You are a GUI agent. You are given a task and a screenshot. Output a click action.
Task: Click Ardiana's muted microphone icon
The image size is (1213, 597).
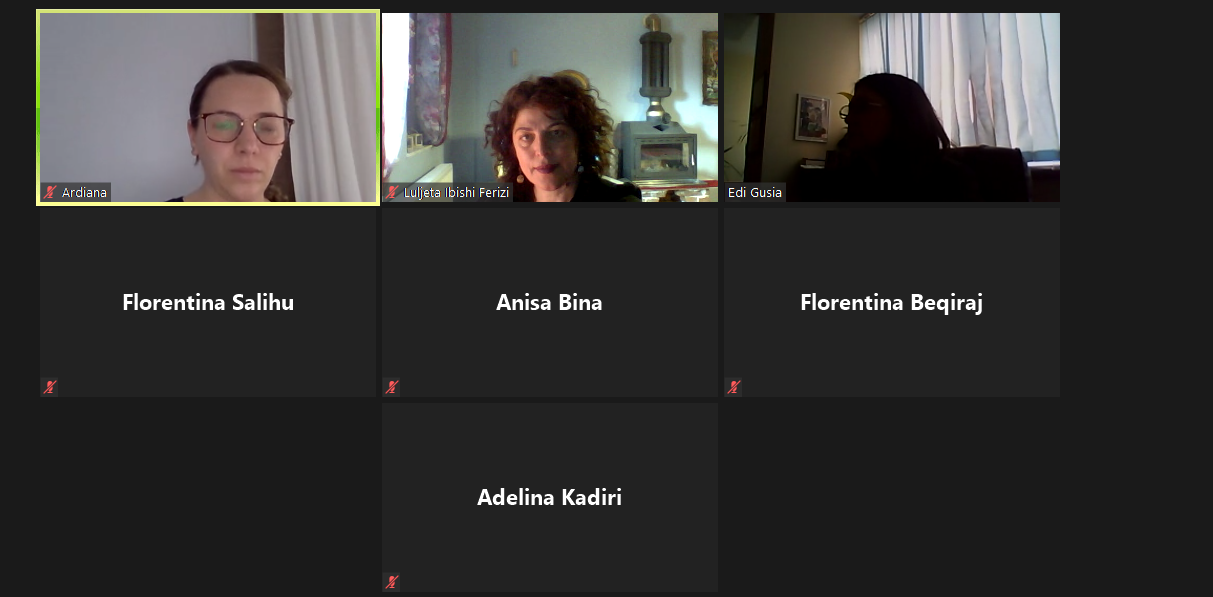pos(50,192)
